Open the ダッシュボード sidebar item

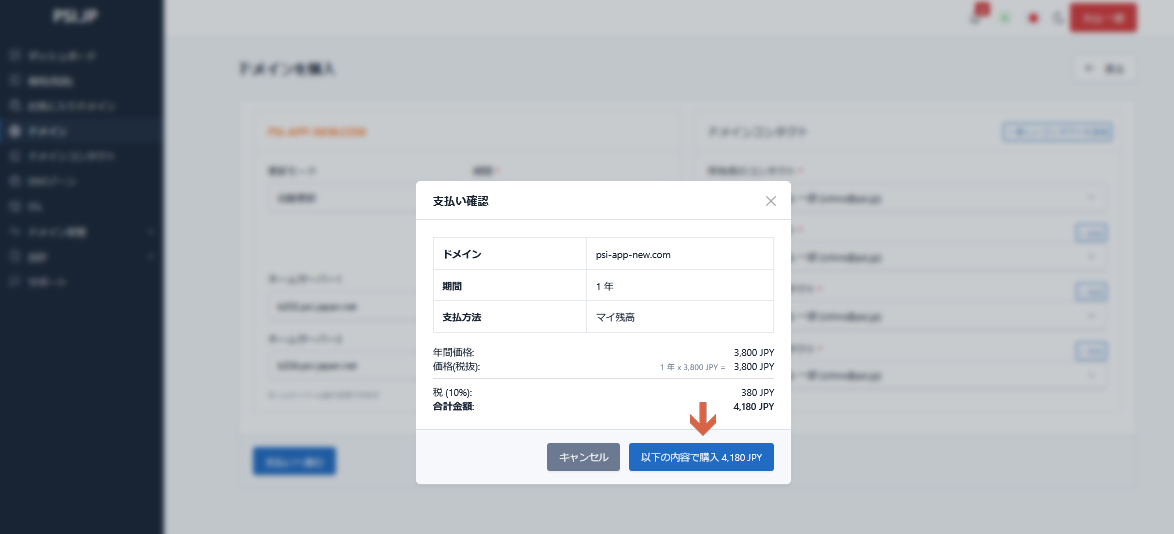click(62, 56)
